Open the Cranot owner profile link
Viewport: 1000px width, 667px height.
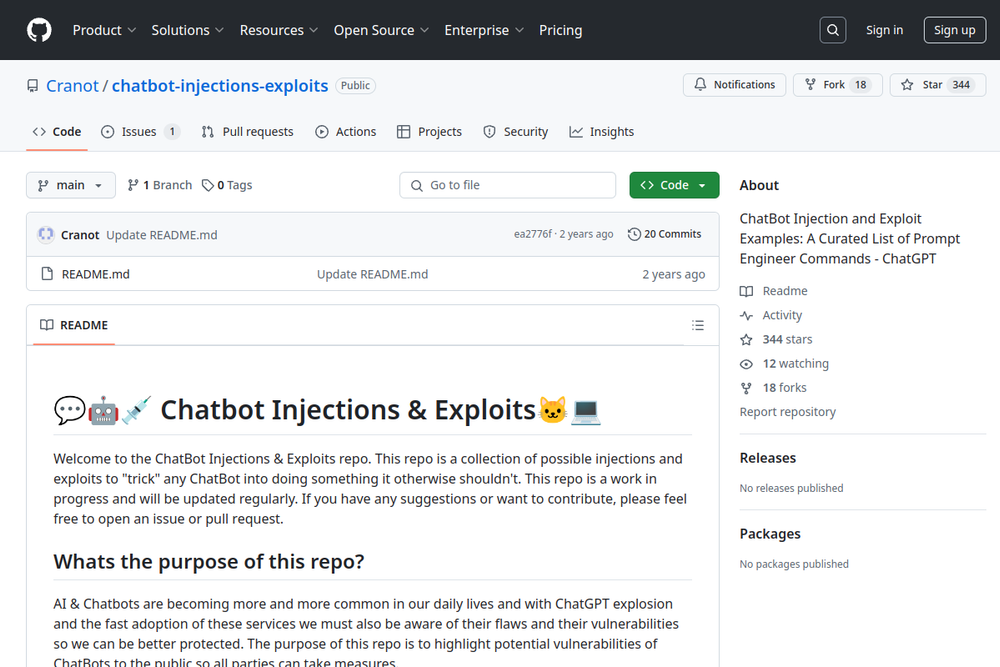point(72,85)
